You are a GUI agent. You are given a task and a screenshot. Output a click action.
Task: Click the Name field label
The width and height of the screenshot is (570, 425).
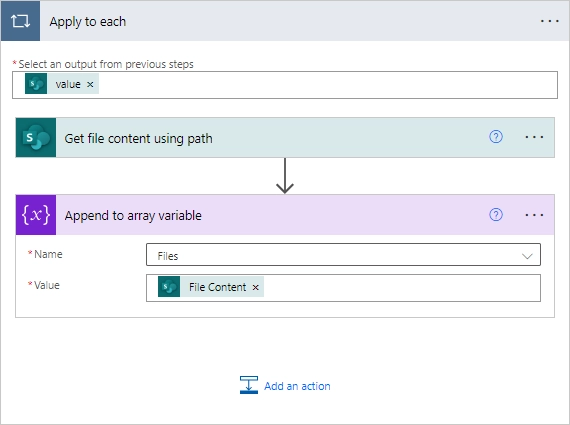(48, 254)
